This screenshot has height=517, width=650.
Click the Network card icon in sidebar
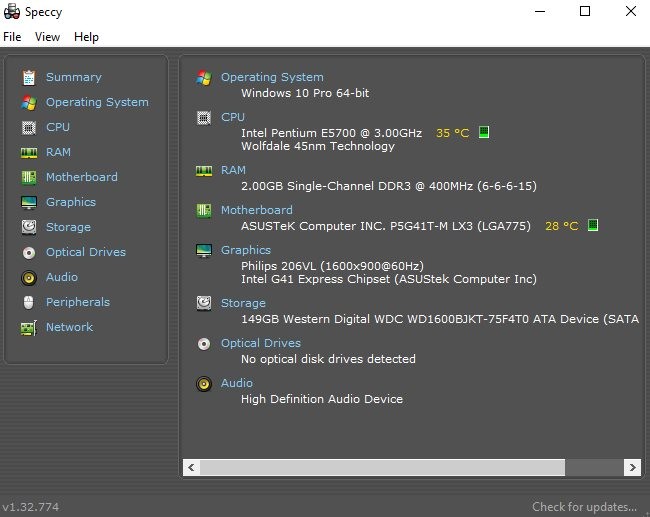pos(29,328)
